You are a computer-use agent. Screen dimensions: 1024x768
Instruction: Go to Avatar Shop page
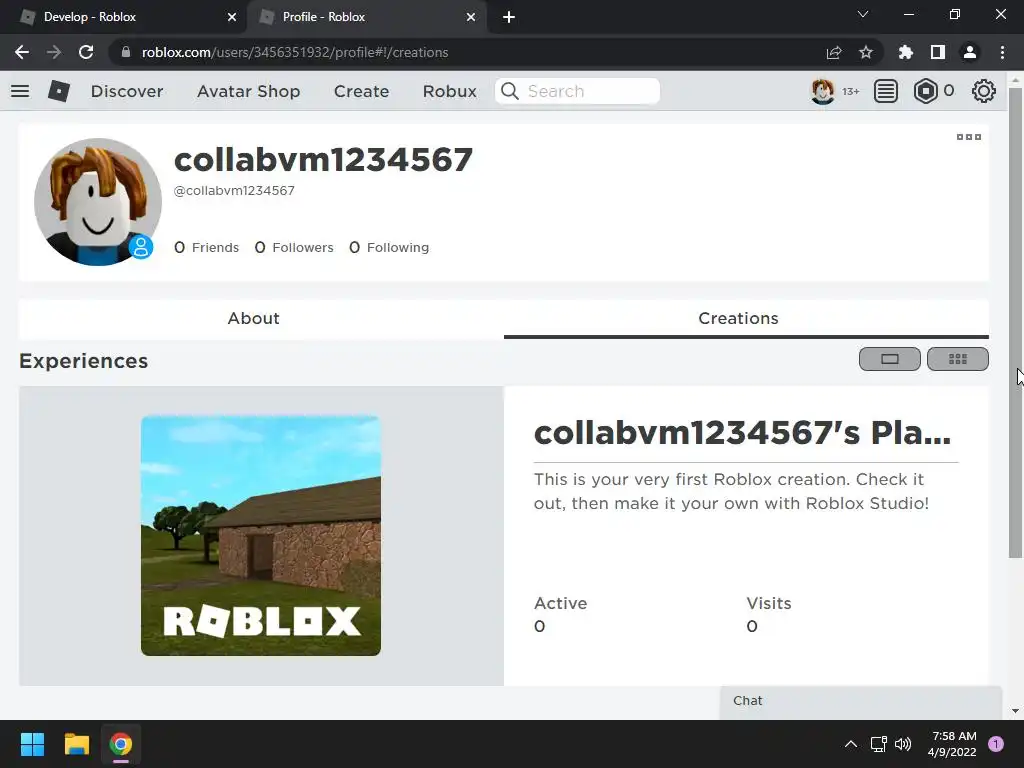point(248,91)
